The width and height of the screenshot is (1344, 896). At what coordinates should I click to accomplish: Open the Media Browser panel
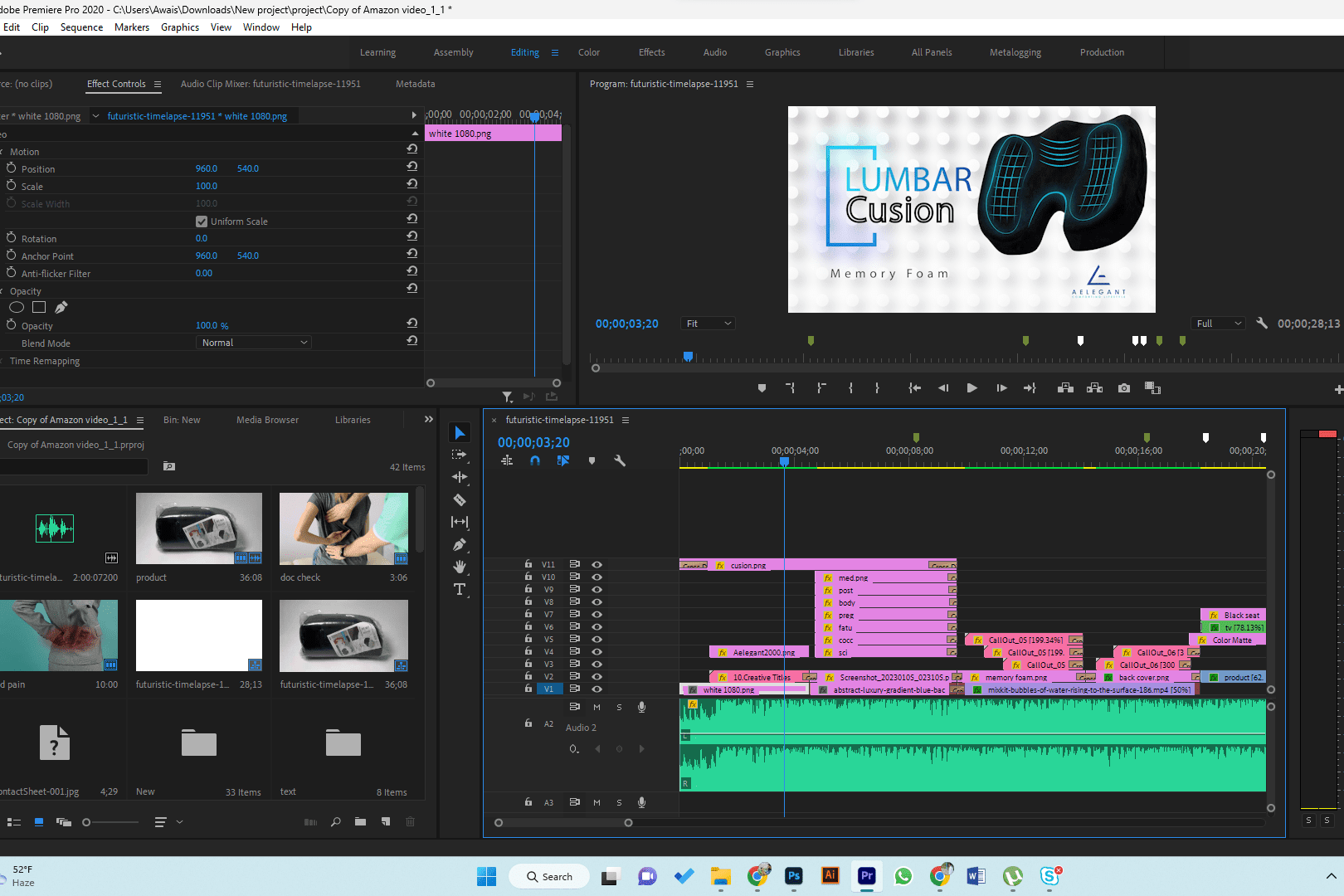(267, 420)
